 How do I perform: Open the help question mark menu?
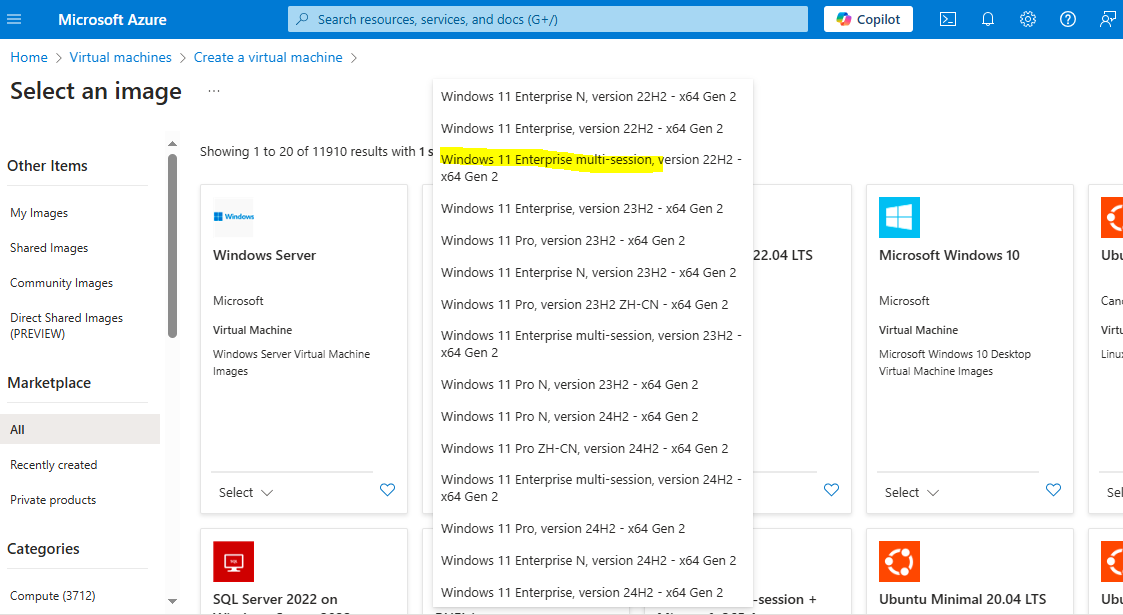click(x=1068, y=19)
